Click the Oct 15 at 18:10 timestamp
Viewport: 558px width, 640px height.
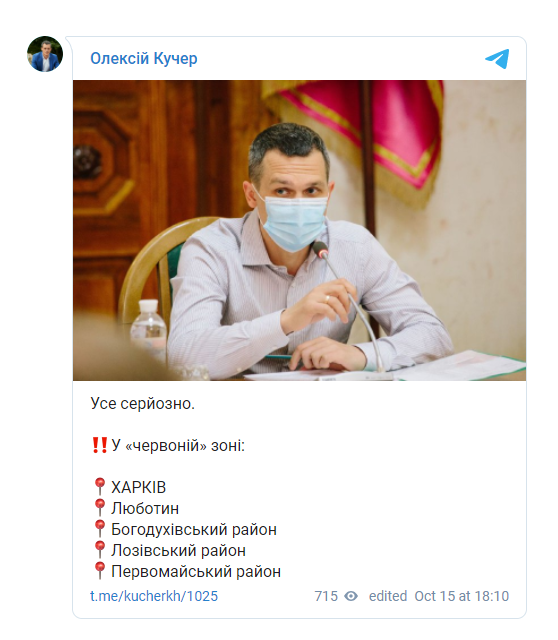(462, 596)
